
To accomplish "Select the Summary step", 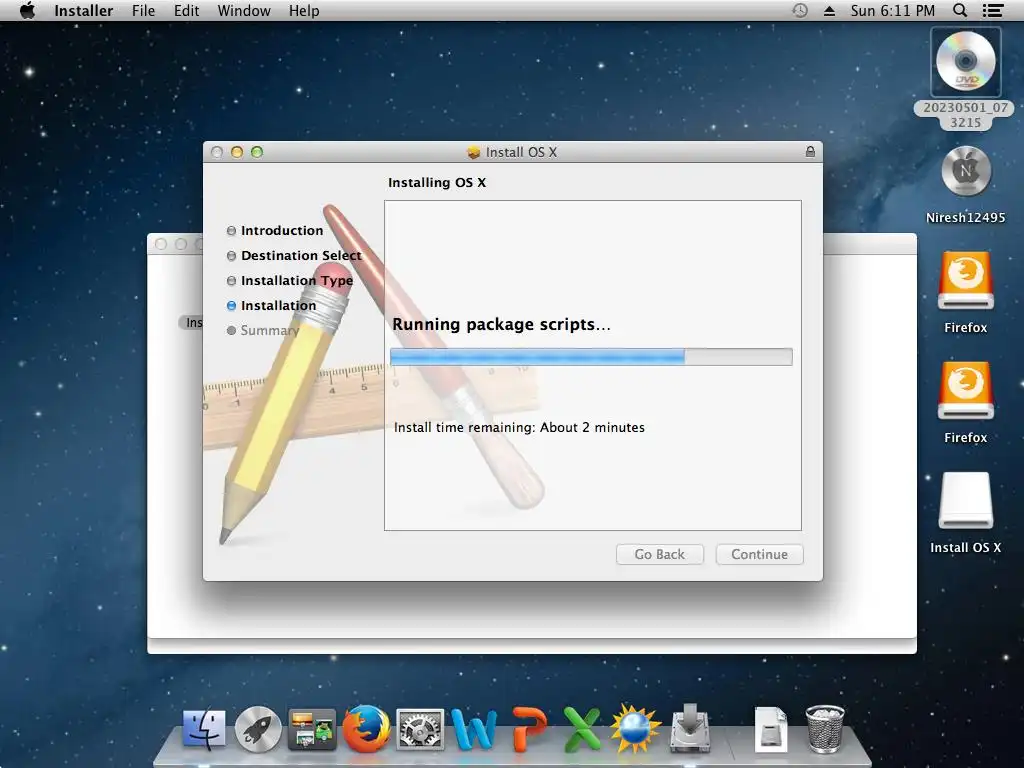I will point(263,330).
